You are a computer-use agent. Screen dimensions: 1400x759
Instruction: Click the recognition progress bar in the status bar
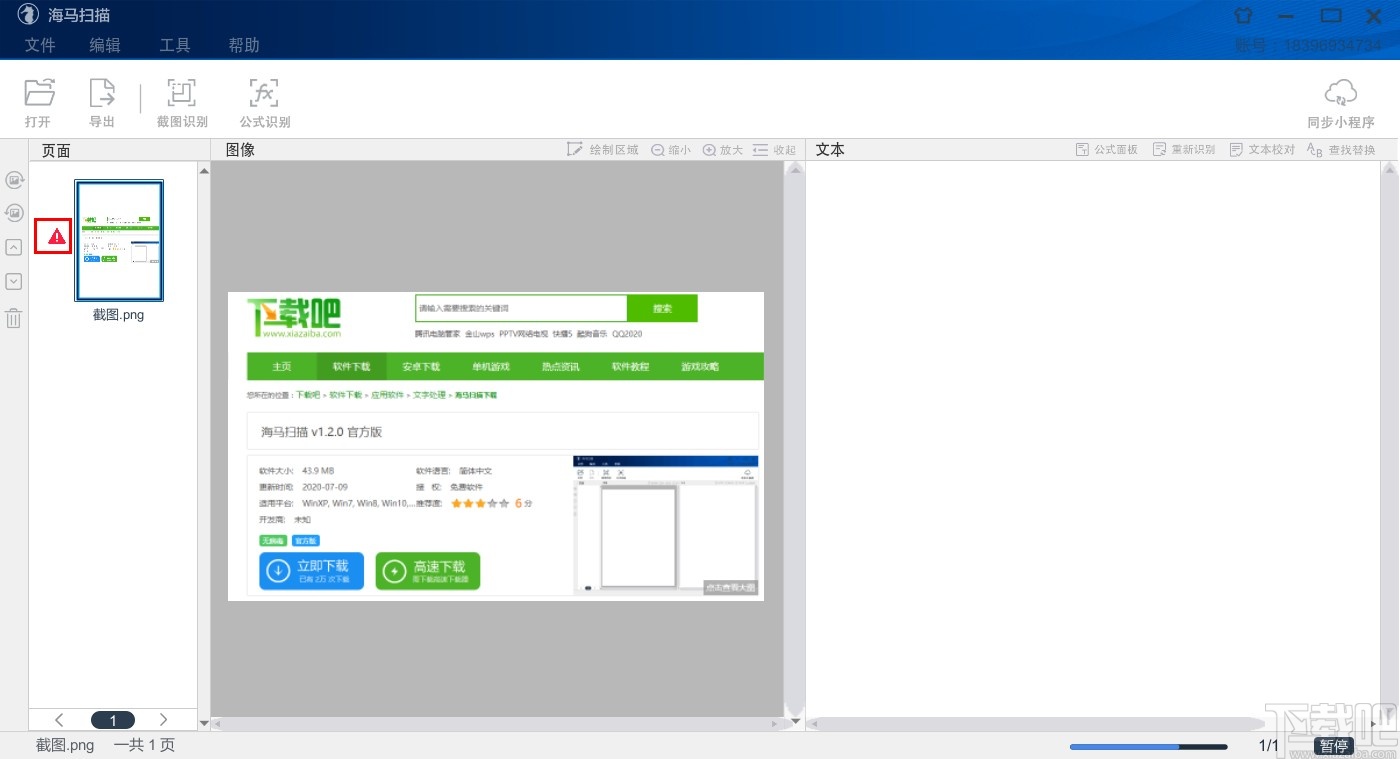(1148, 747)
